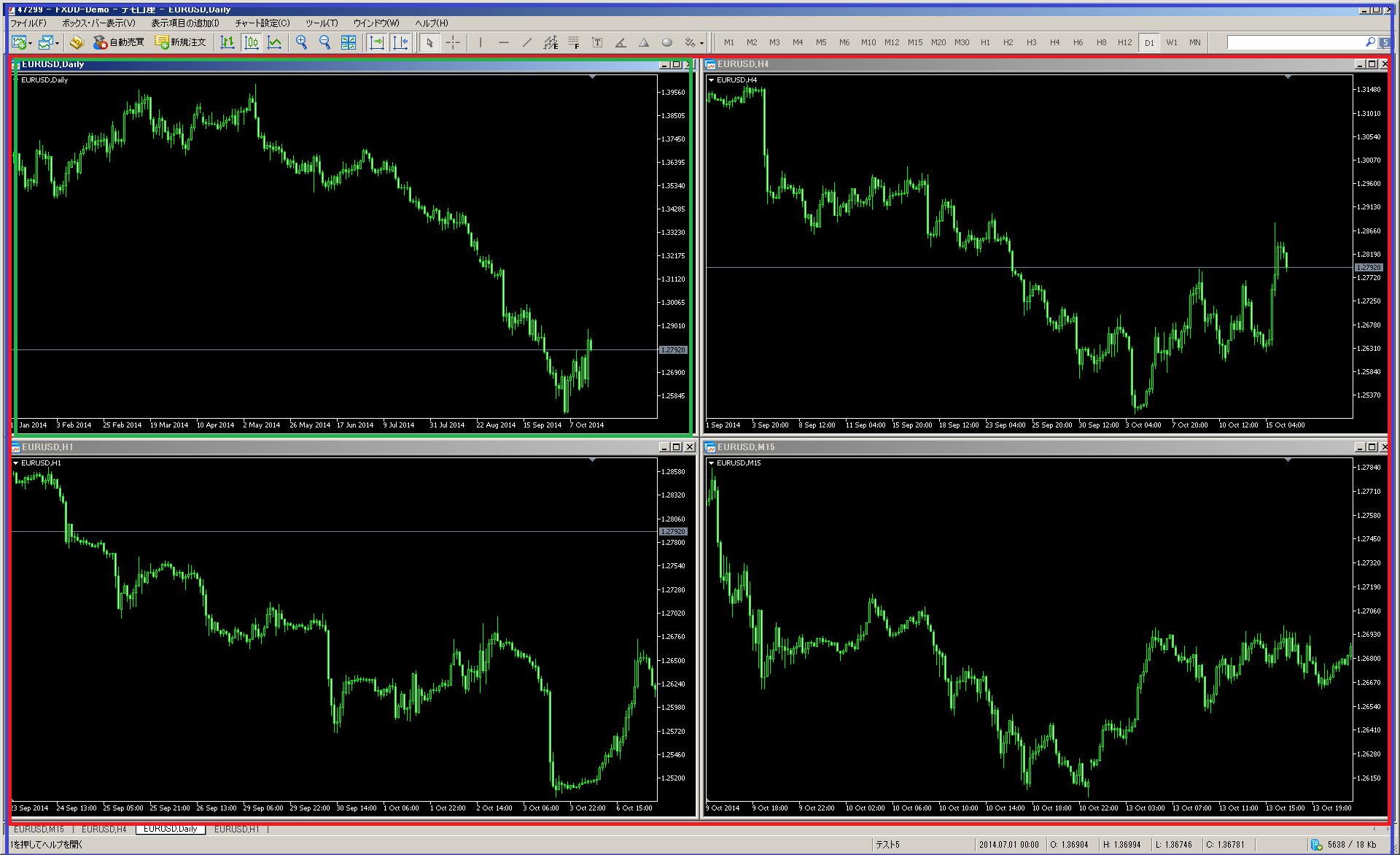1400x855 pixels.
Task: Click the 新規注文 new order button
Action: pyautogui.click(x=180, y=42)
